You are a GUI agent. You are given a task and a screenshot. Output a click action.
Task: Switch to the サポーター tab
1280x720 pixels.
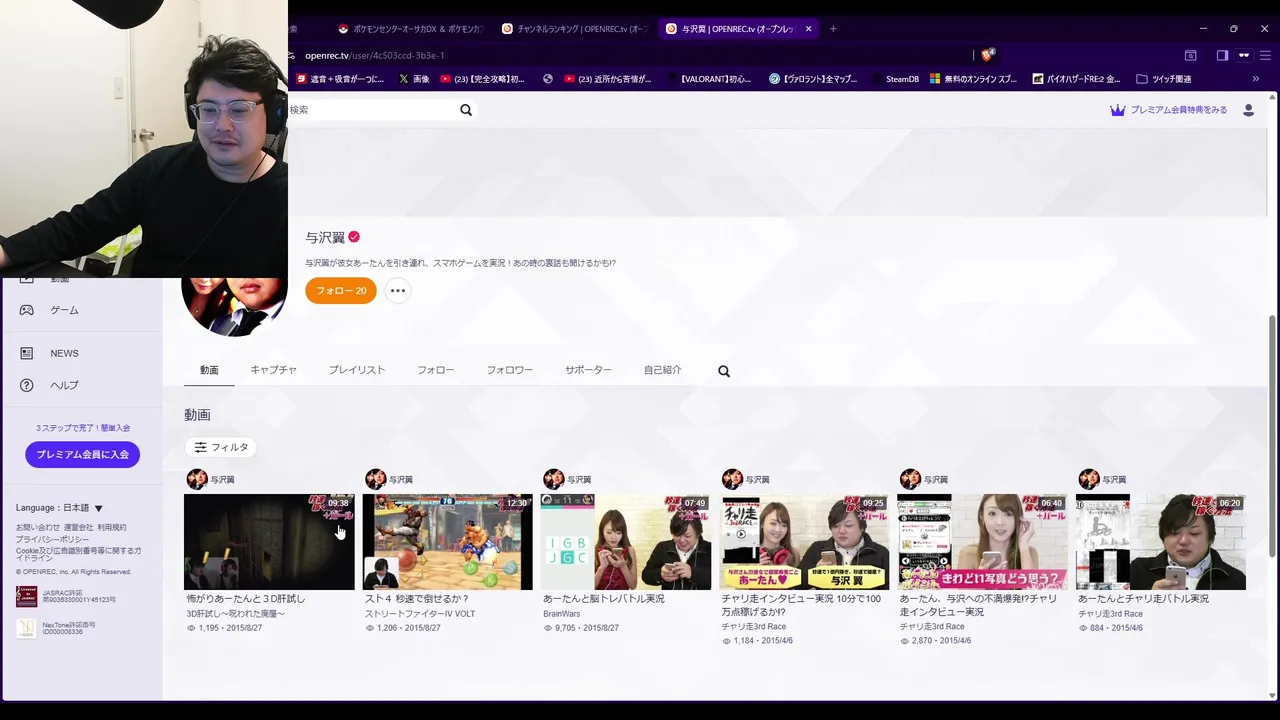tap(588, 370)
